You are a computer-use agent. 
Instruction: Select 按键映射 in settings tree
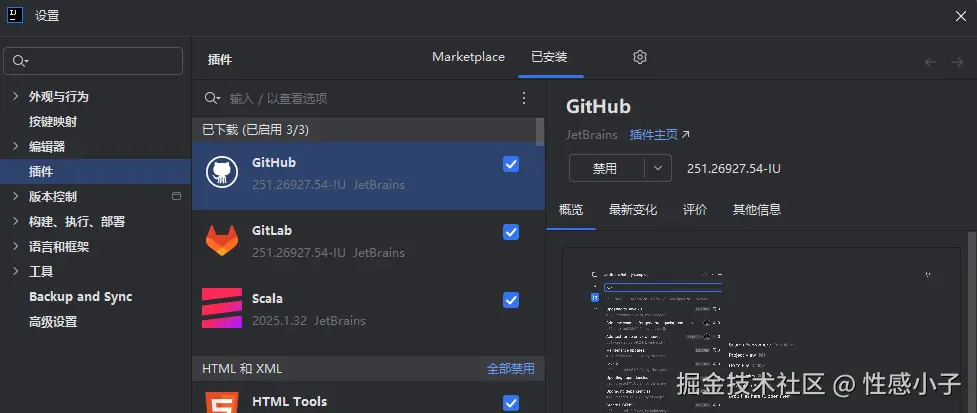(x=53, y=121)
